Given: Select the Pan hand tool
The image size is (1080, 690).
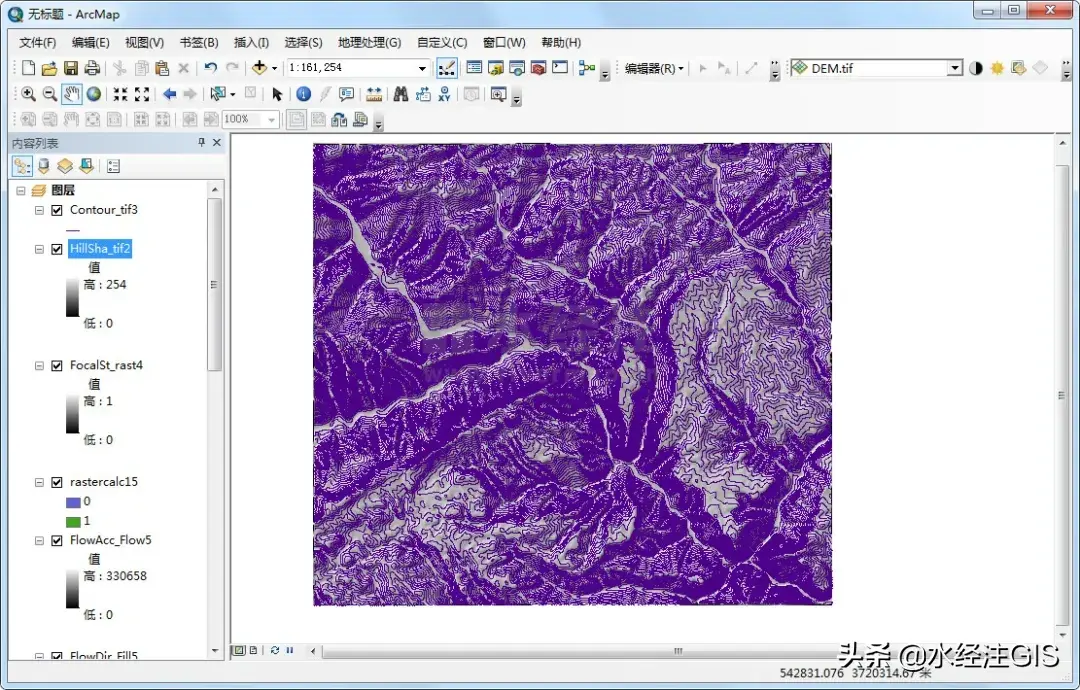Looking at the screenshot, I should 71,94.
